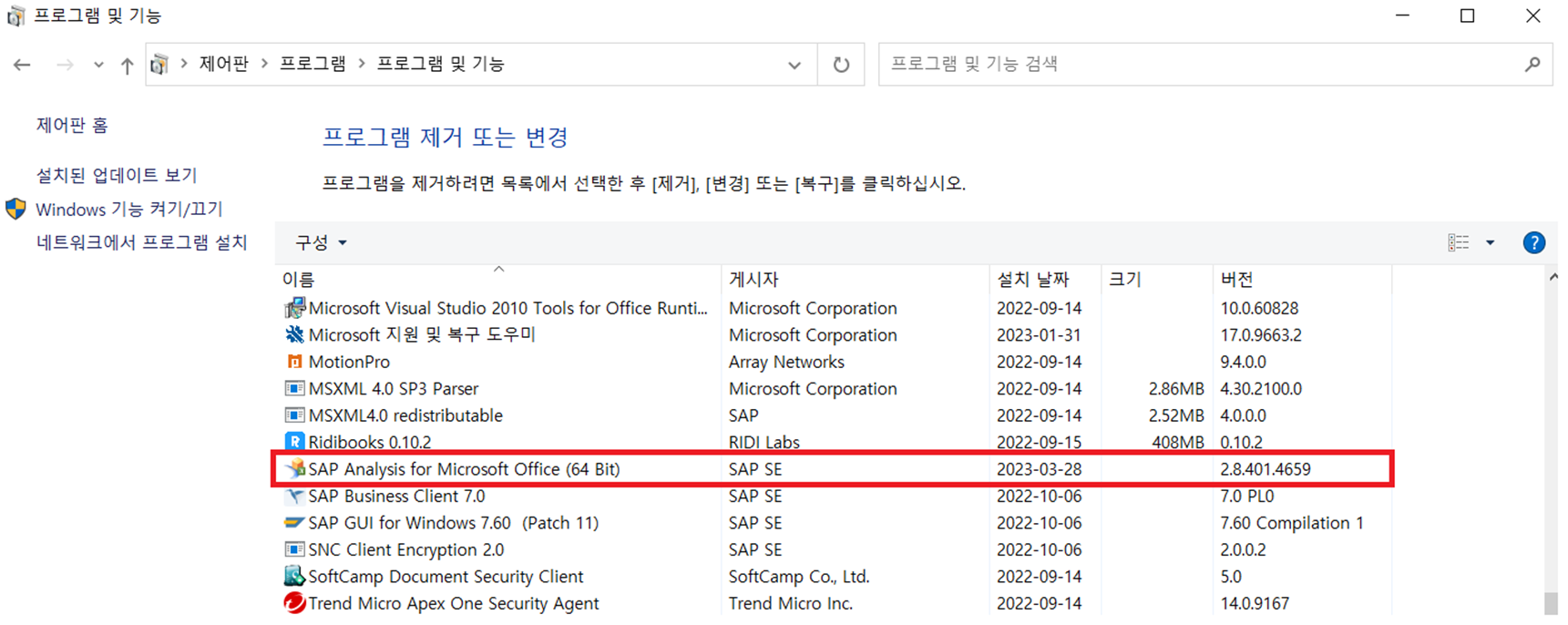Click the Control Panel address bar icon
Image resolution: width=1568 pixels, height=625 pixels.
click(x=159, y=64)
